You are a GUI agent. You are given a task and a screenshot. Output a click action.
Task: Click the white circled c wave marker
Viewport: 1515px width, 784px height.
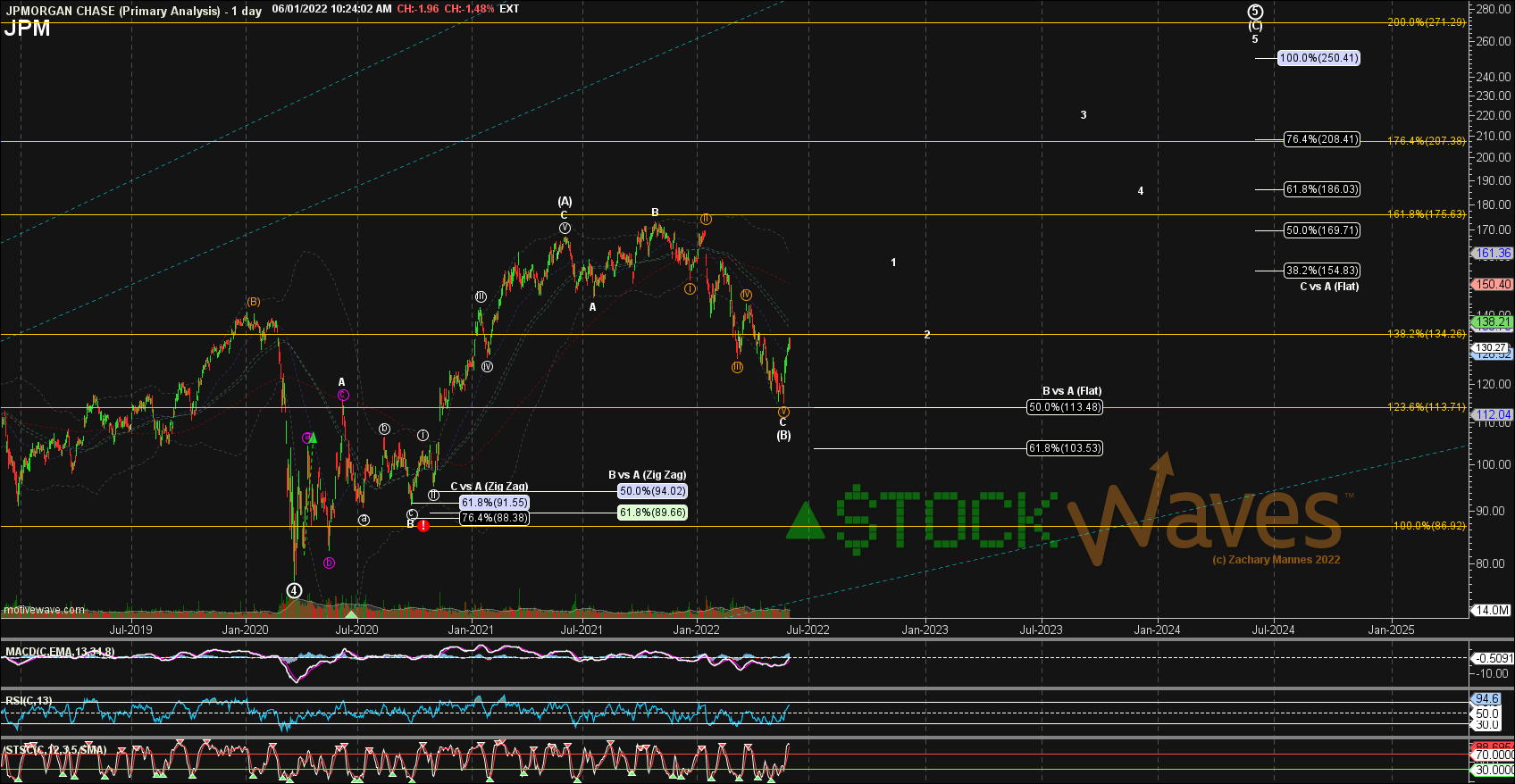point(412,513)
